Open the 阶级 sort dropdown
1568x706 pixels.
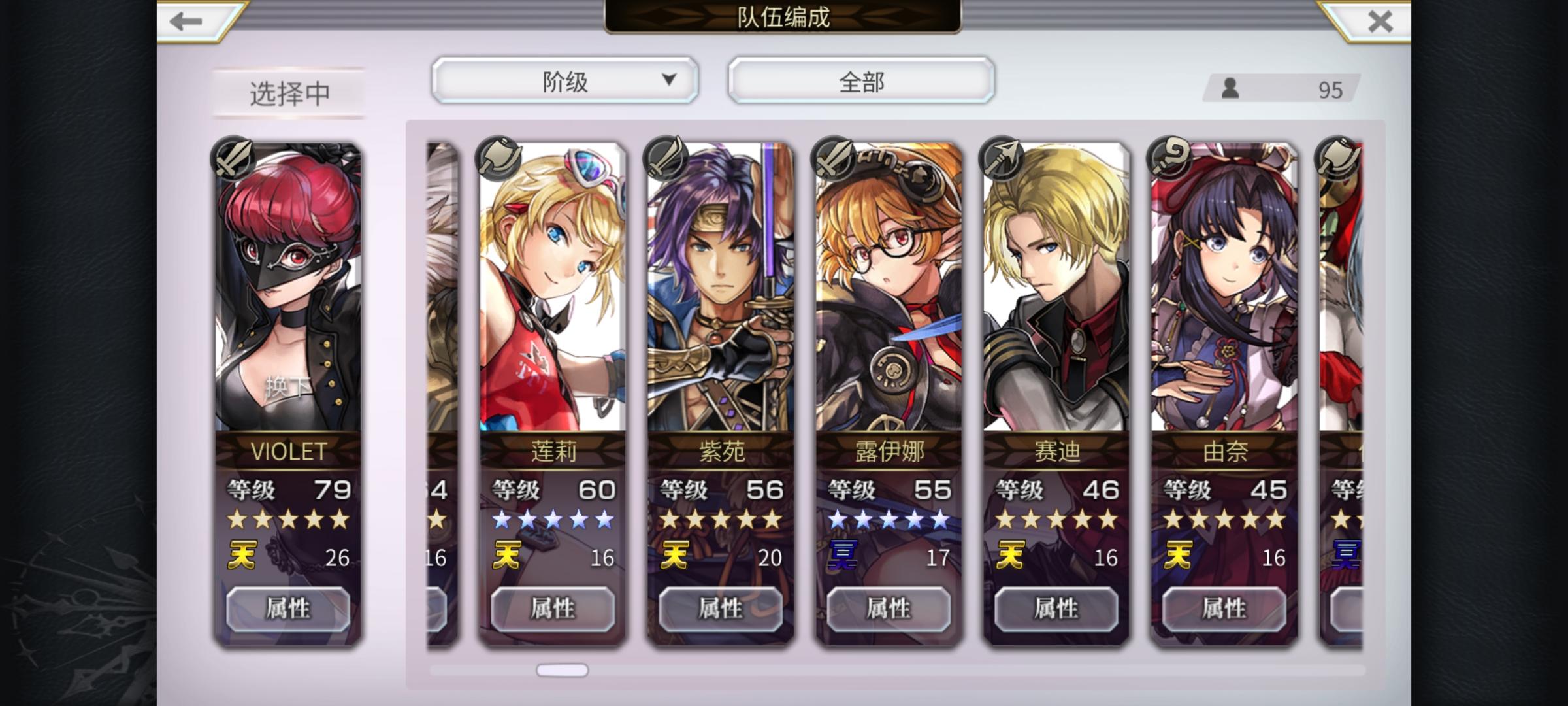[564, 80]
